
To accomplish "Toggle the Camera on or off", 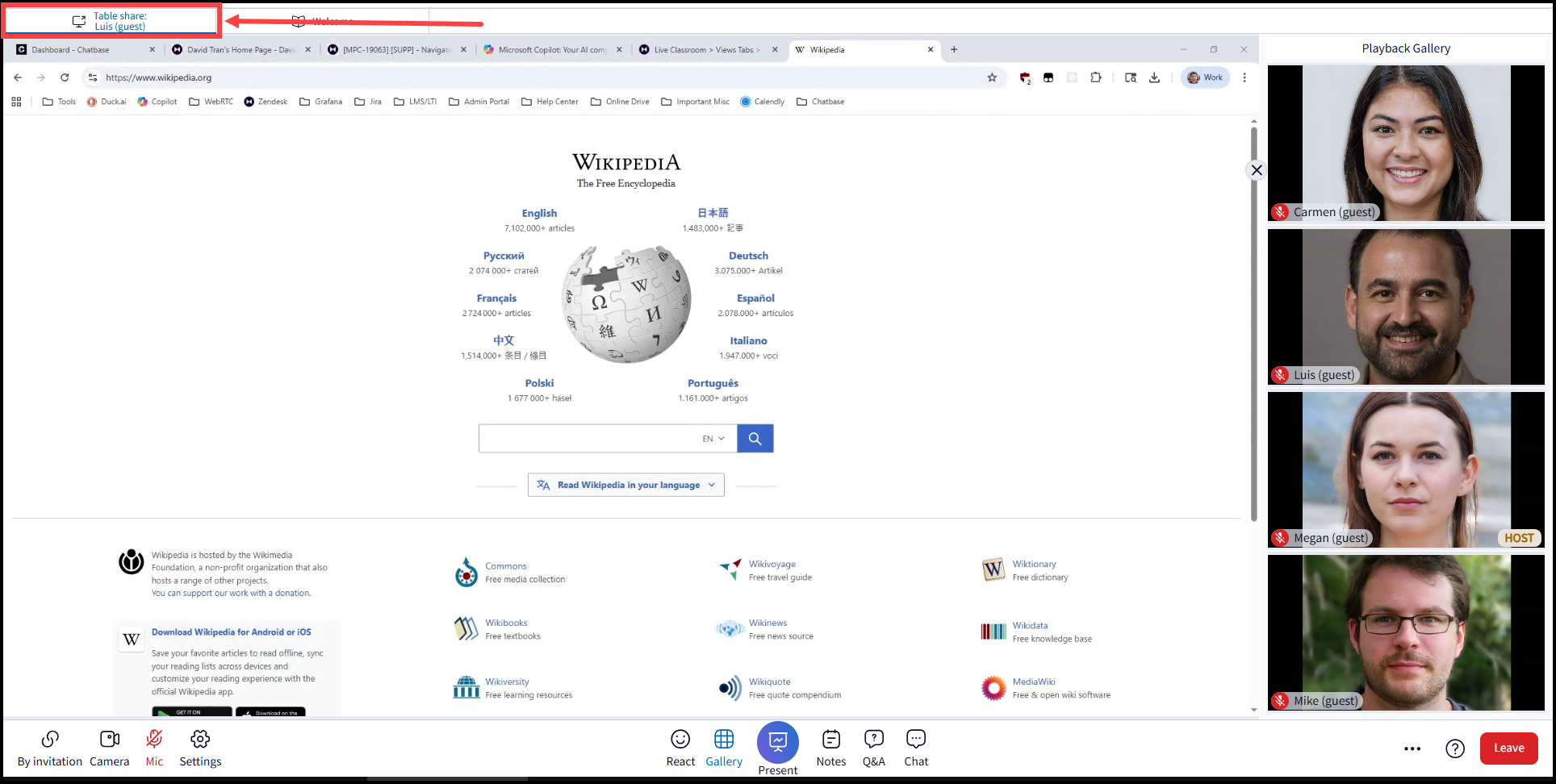I will 109,748.
